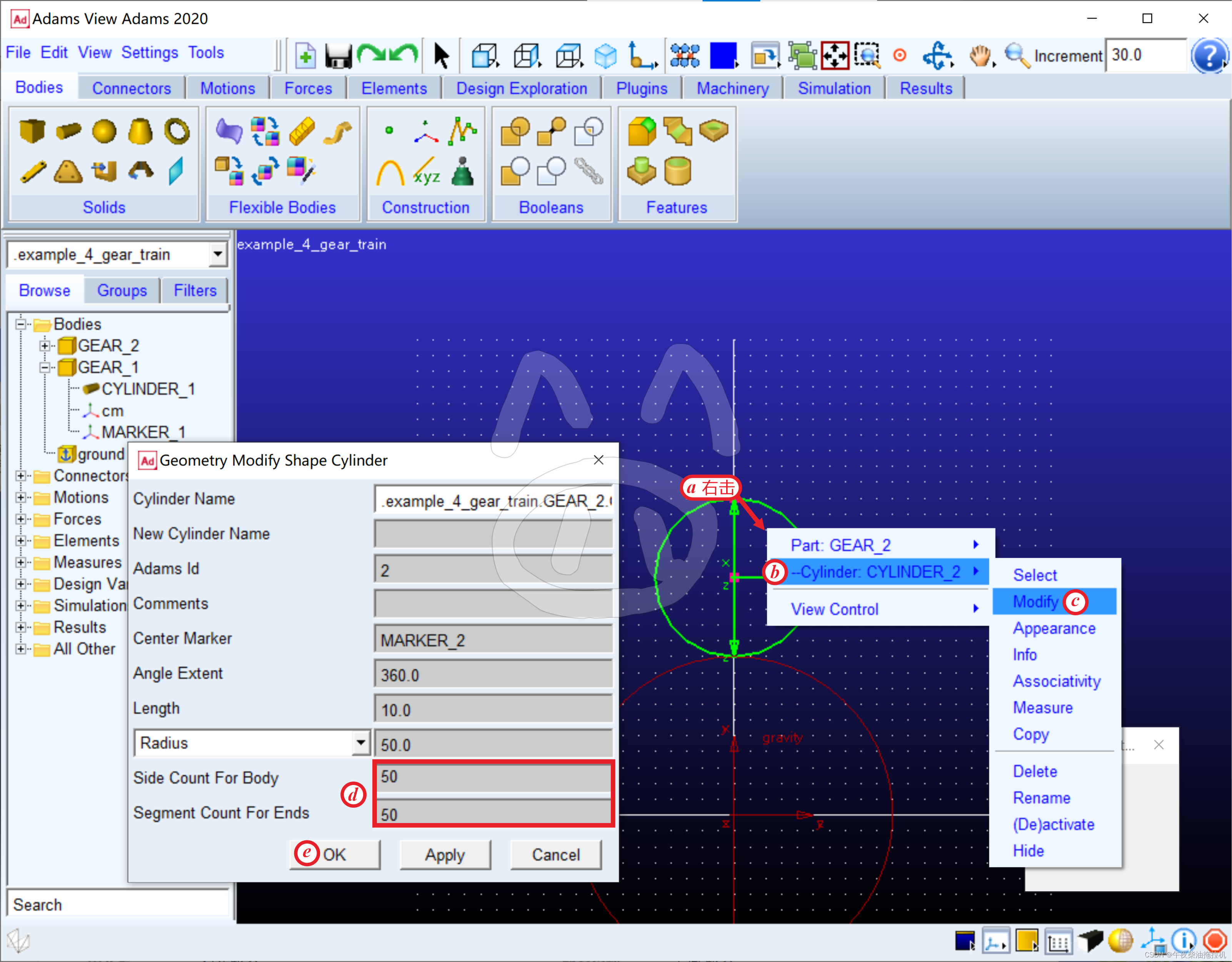Open the Radius option dropdown

360,743
